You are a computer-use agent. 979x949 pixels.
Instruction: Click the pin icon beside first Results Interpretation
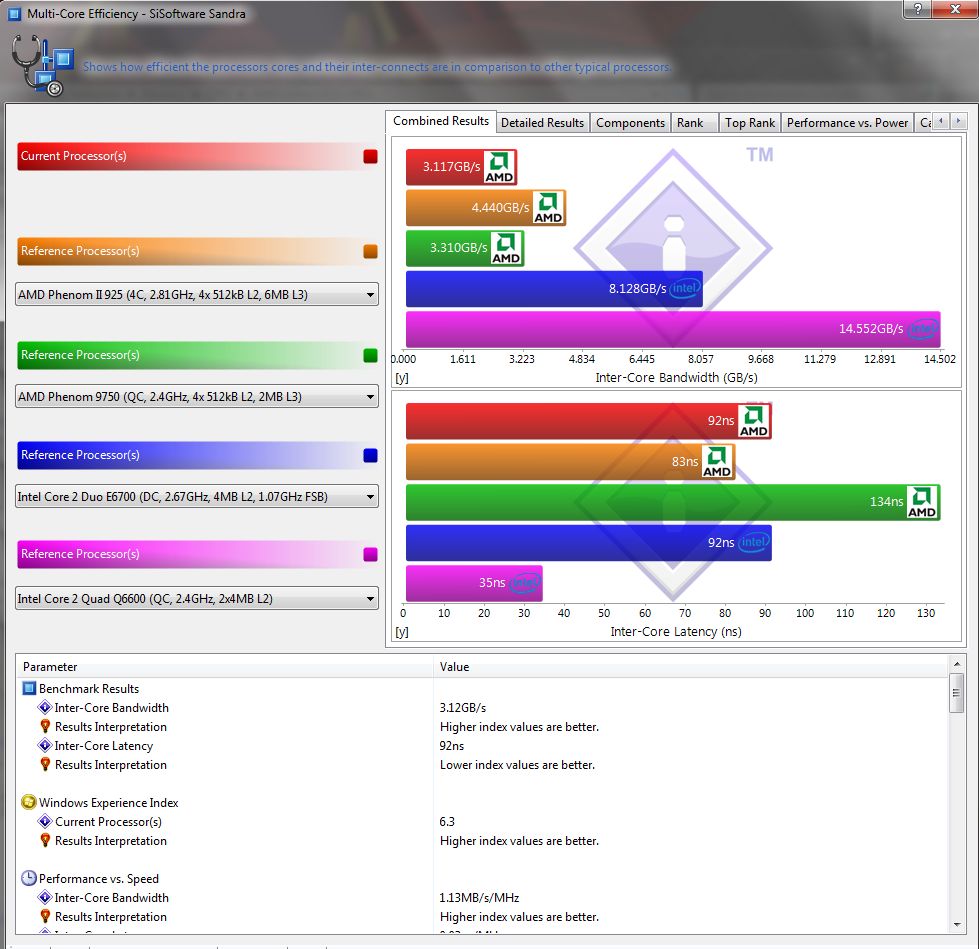pyautogui.click(x=45, y=726)
